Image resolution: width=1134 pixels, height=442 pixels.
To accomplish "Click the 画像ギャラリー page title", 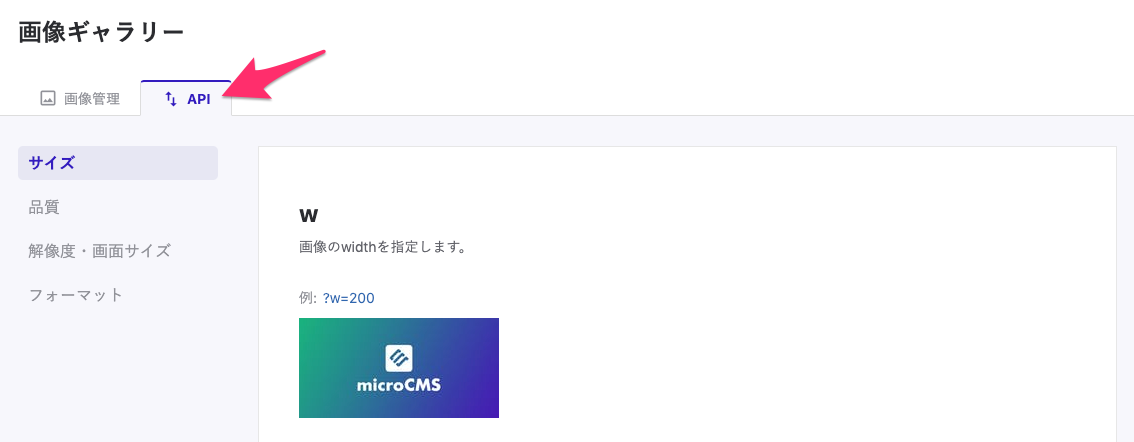I will [101, 33].
